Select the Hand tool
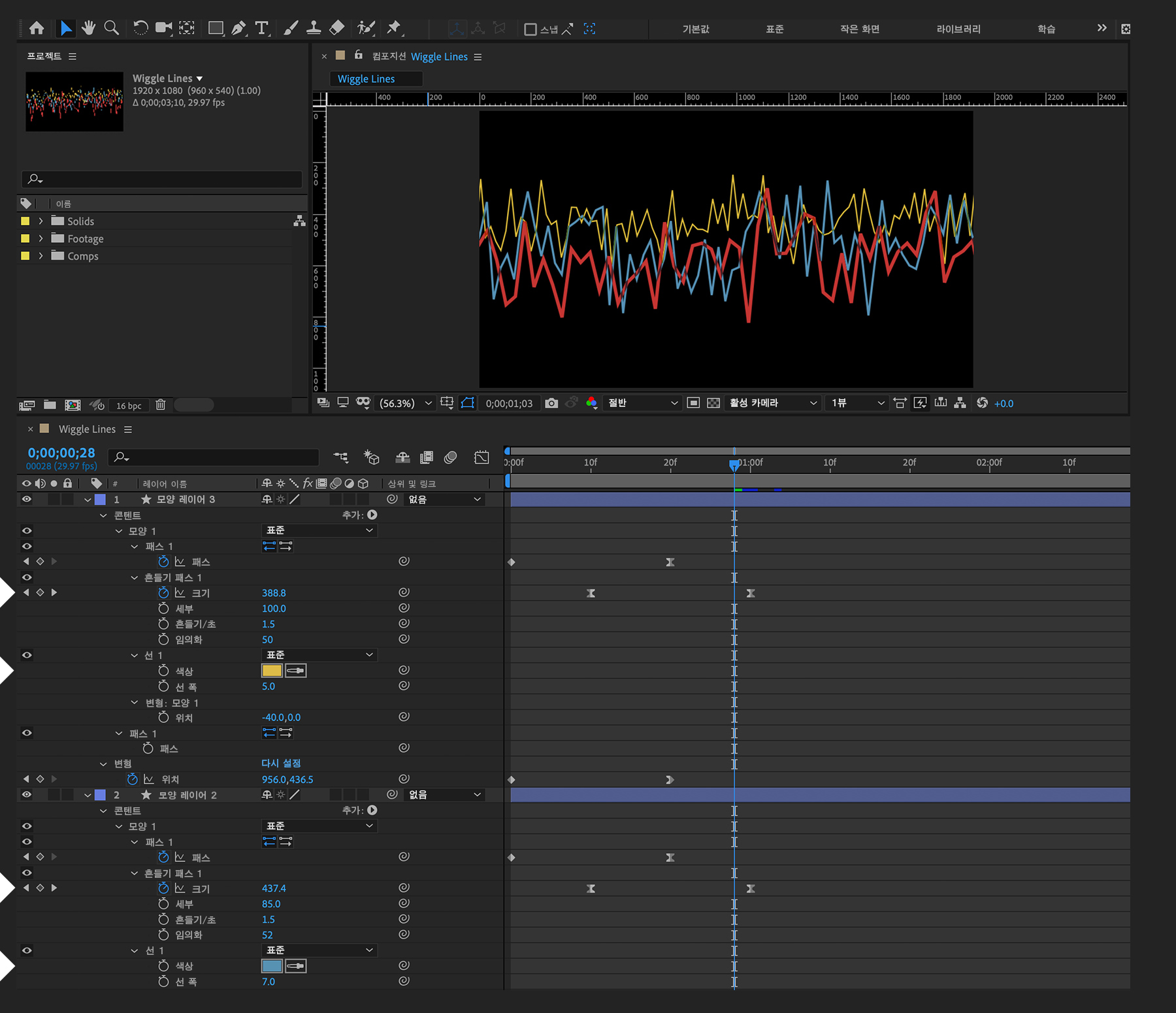 point(88,28)
